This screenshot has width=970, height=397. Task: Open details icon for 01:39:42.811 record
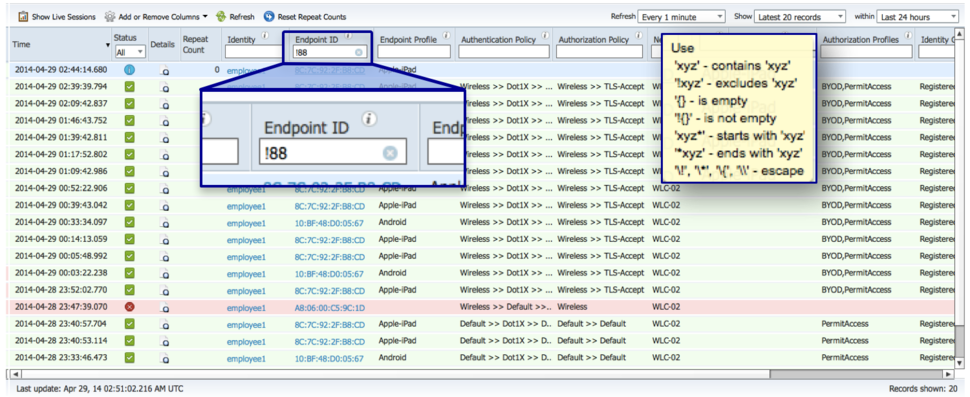point(165,138)
